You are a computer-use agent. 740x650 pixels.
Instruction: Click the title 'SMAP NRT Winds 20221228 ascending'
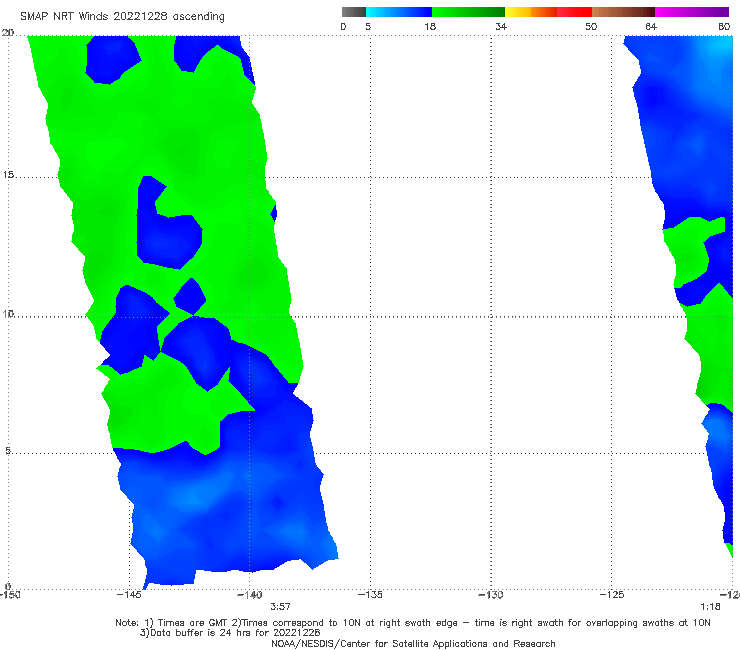point(122,16)
